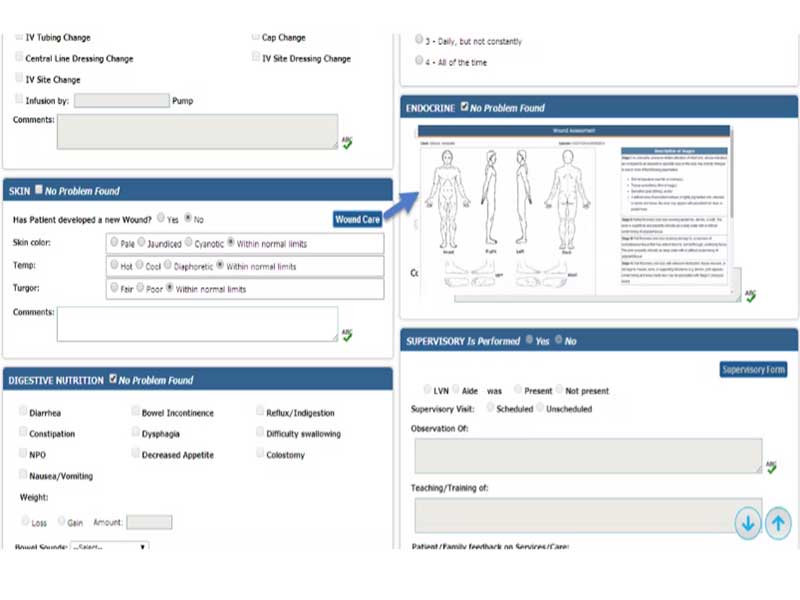Screen dimensions: 800x600
Task: Select weight Gain radio button
Action: coord(61,520)
